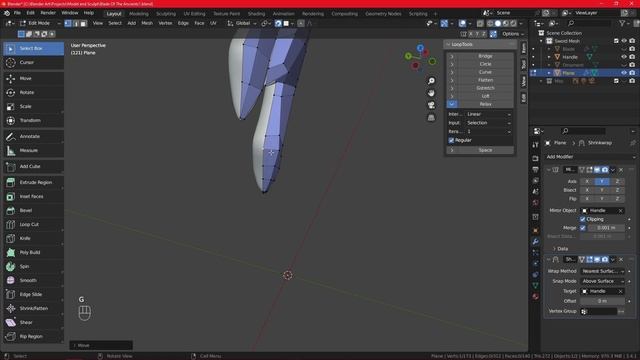This screenshot has height=360, width=640.
Task: Select the Add Cube tool
Action: click(33, 167)
